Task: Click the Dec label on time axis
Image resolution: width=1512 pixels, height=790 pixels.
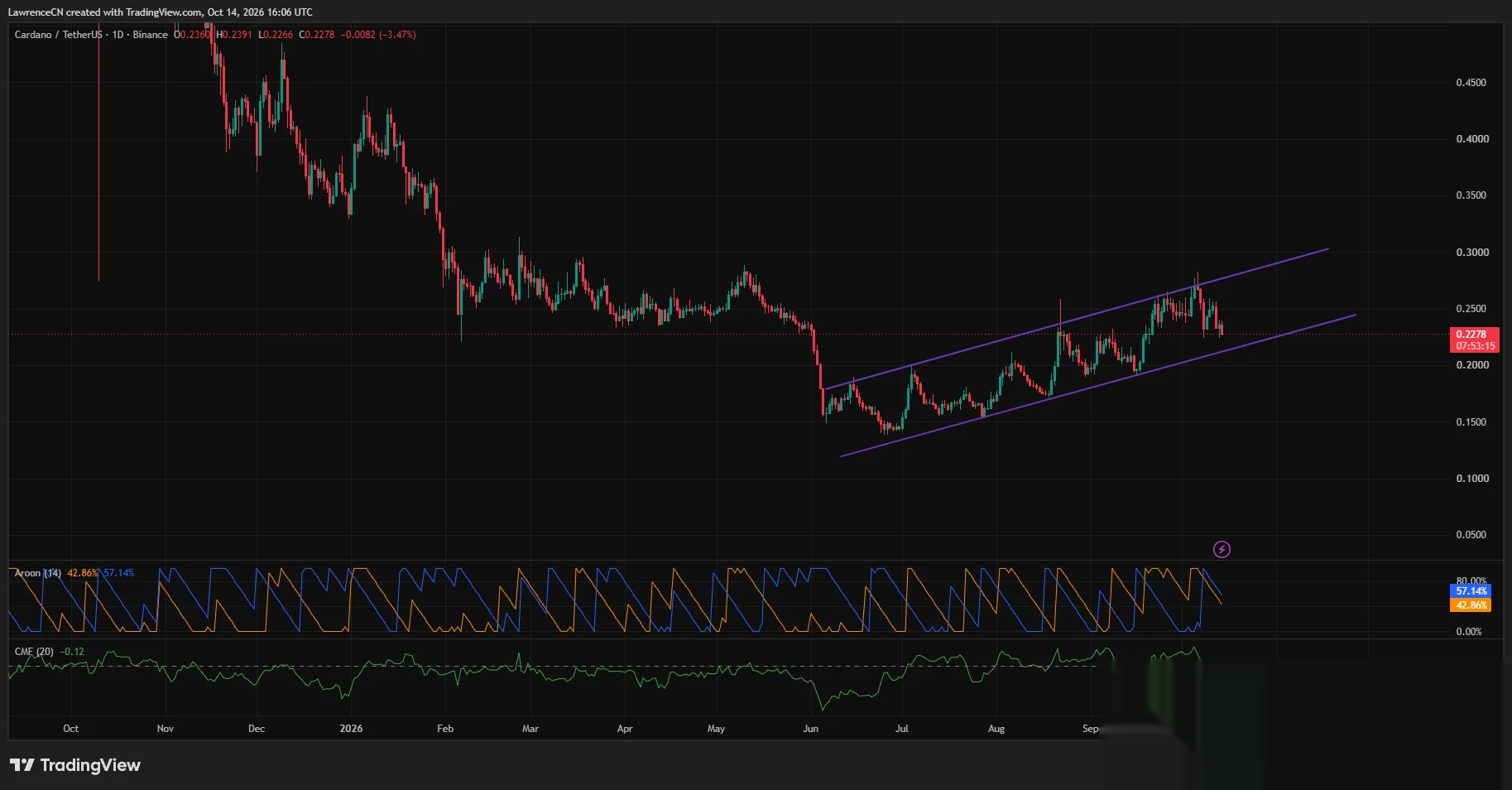Action: pyautogui.click(x=257, y=729)
